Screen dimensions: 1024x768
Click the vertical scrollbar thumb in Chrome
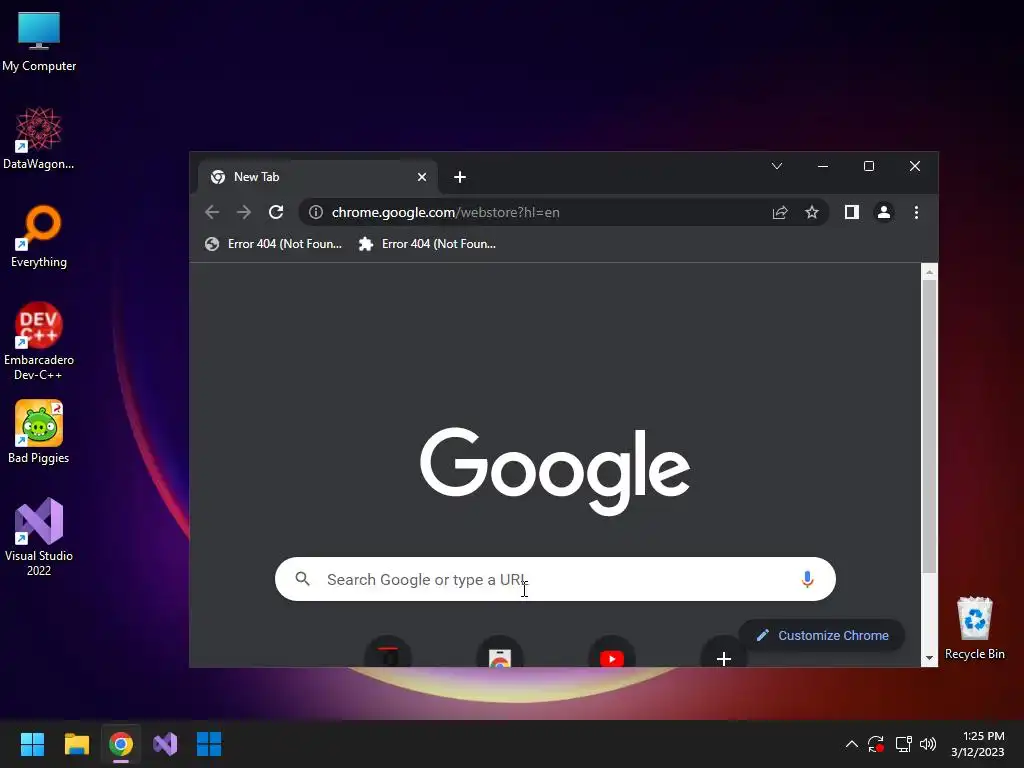(929, 426)
